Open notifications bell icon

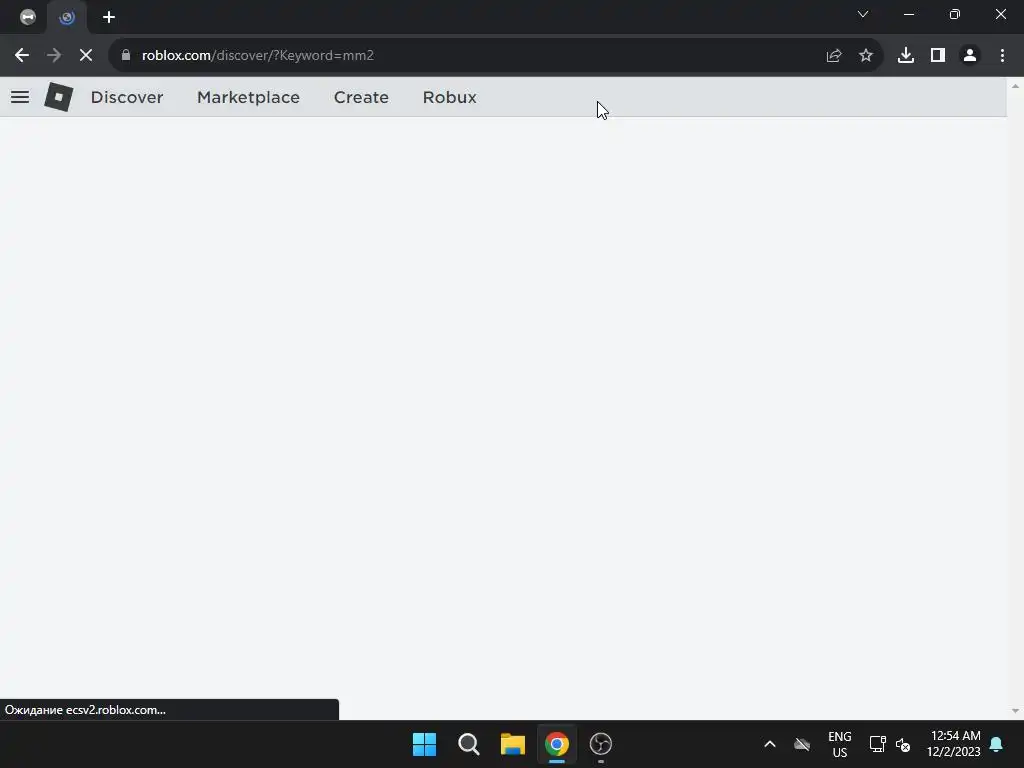pos(997,744)
